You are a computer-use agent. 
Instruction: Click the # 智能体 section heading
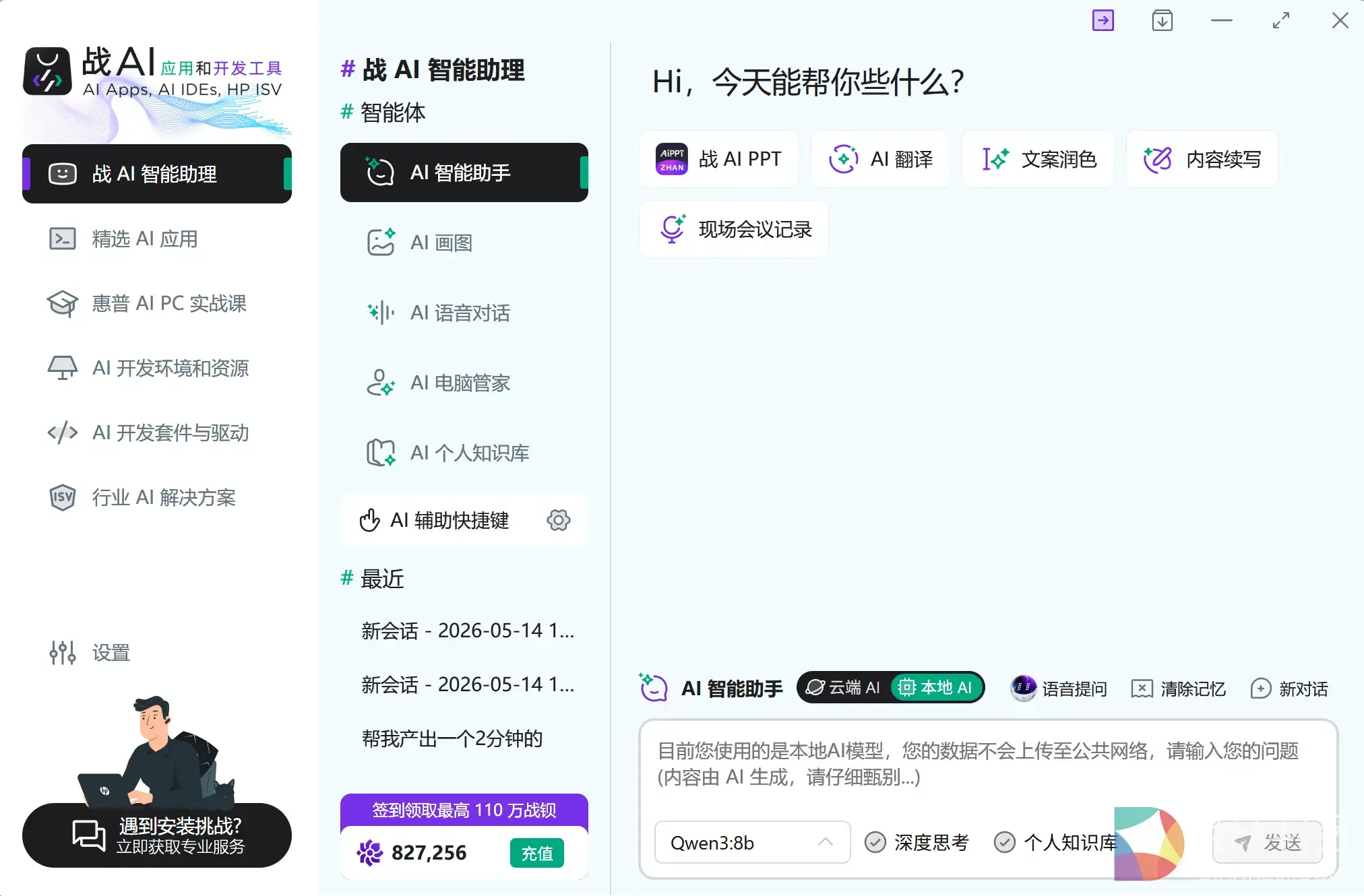[383, 113]
